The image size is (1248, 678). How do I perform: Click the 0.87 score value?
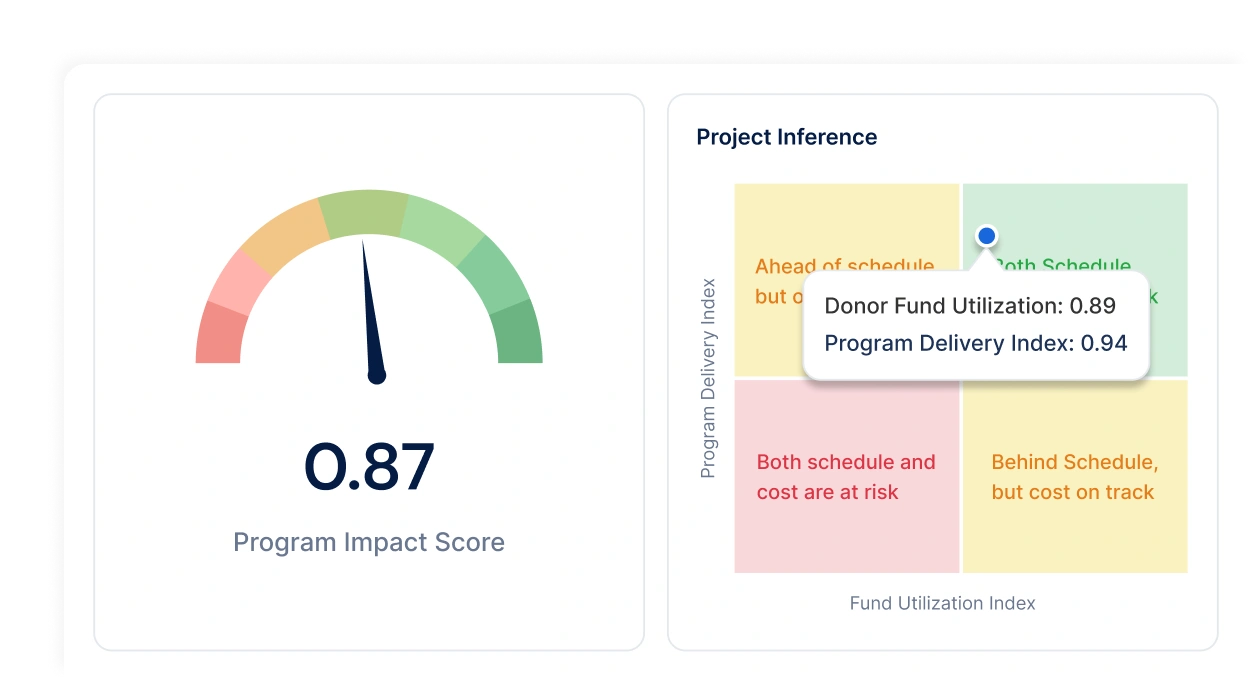[370, 467]
